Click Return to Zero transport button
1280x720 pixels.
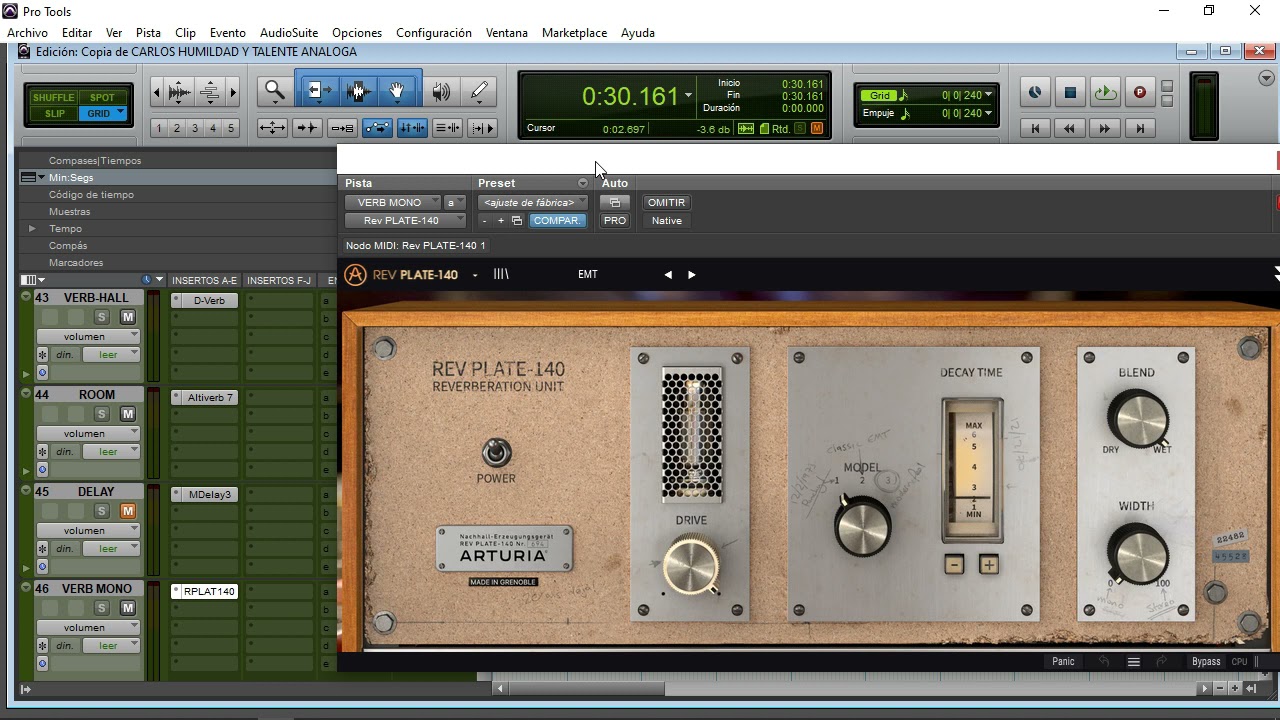[1035, 128]
